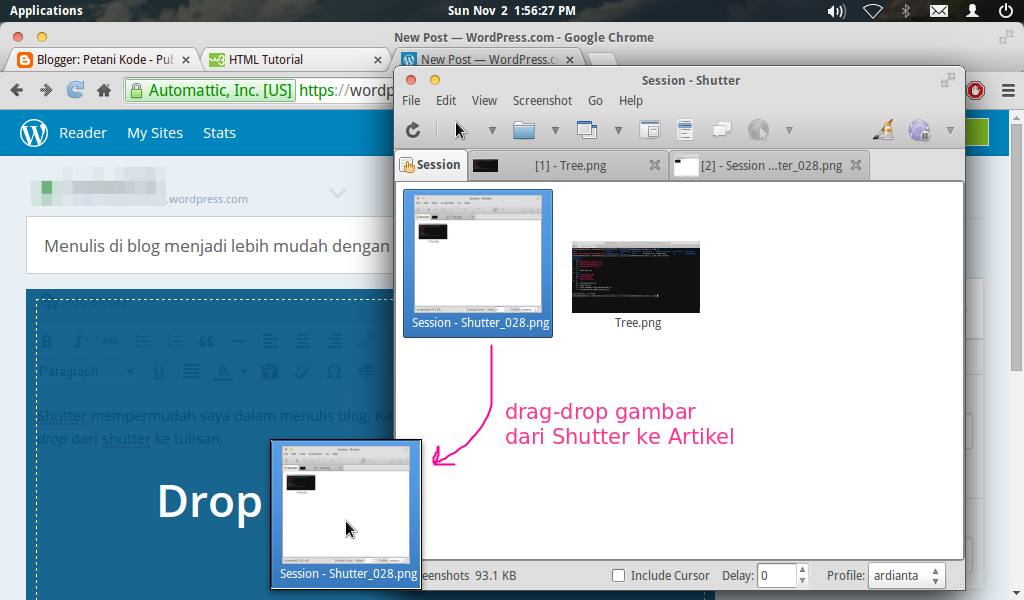Select the area selection capture tool
The height and width of the screenshot is (600, 1024).
point(457,129)
